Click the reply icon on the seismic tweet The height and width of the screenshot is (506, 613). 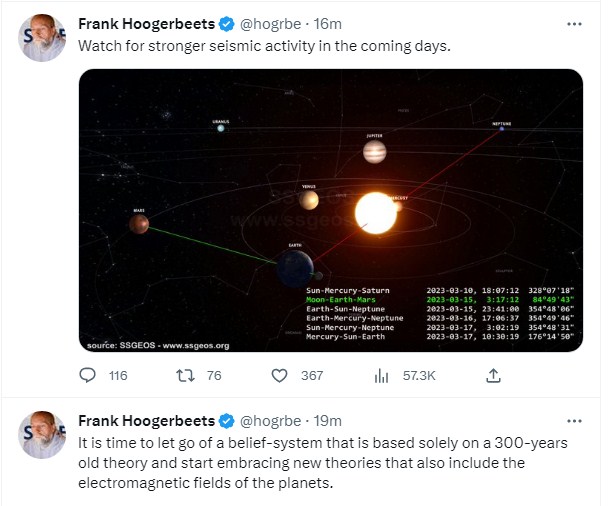(x=89, y=376)
